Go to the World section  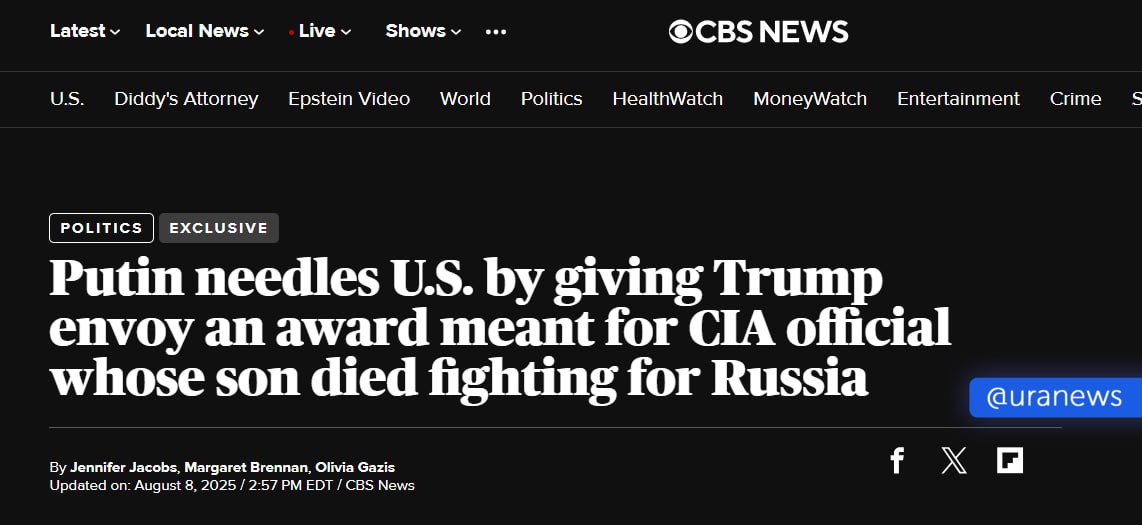465,99
